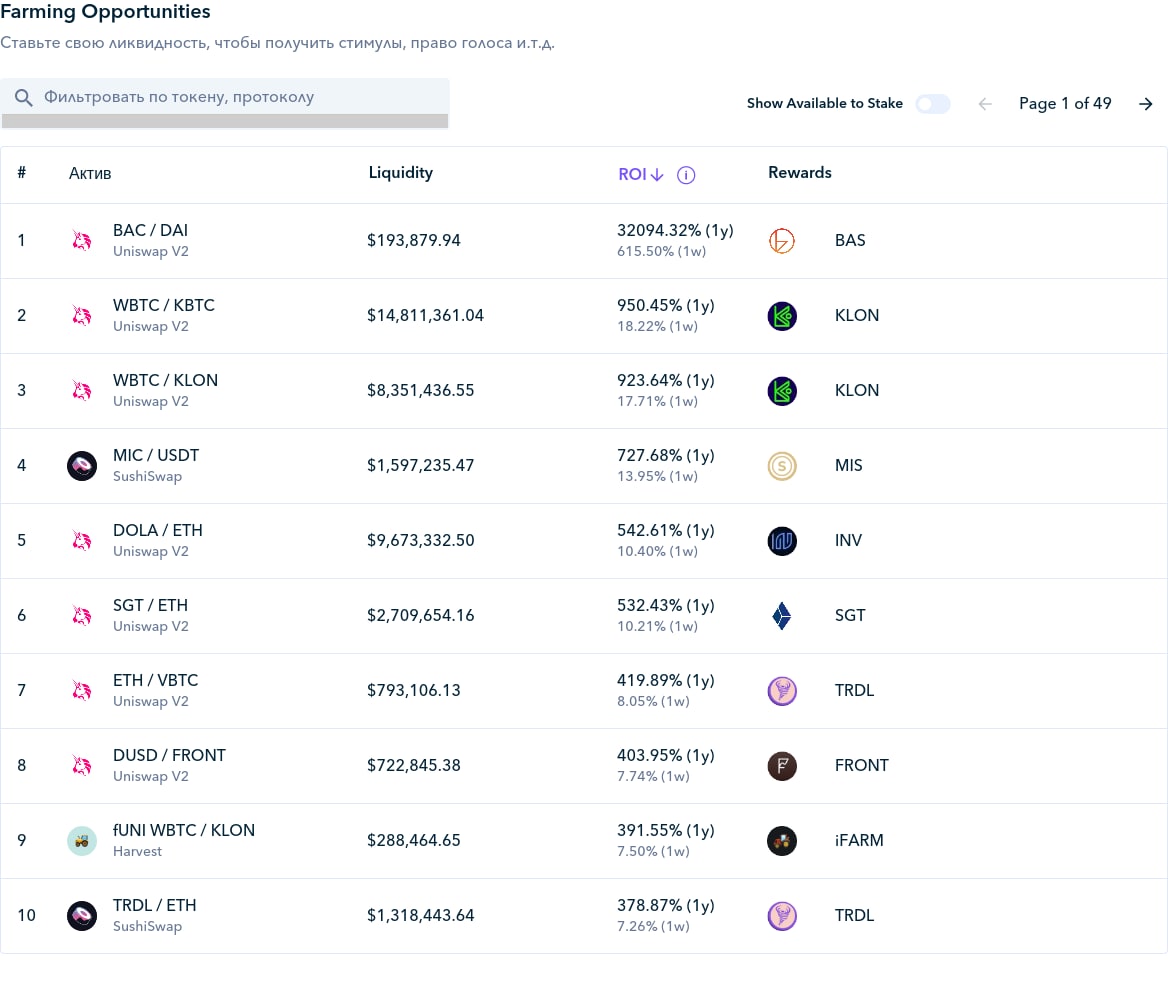This screenshot has height=986, width=1168.
Task: Select the ETH / VBTC pair name
Action: click(156, 681)
